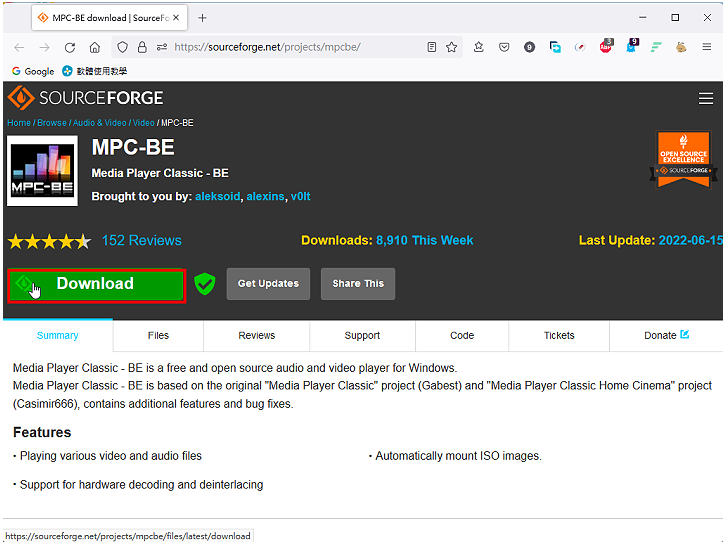This screenshot has width=726, height=544.
Task: Click the Get Updates button
Action: [x=268, y=284]
